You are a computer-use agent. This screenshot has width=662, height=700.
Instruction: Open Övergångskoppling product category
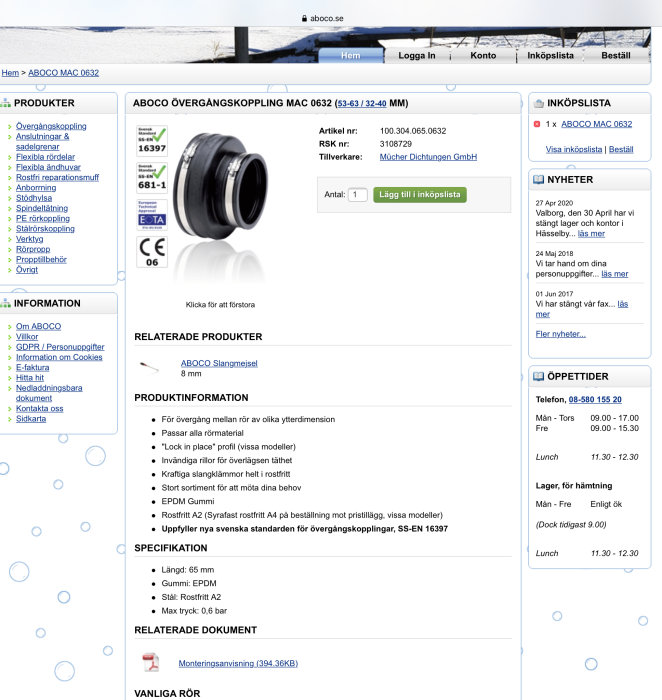(x=51, y=126)
